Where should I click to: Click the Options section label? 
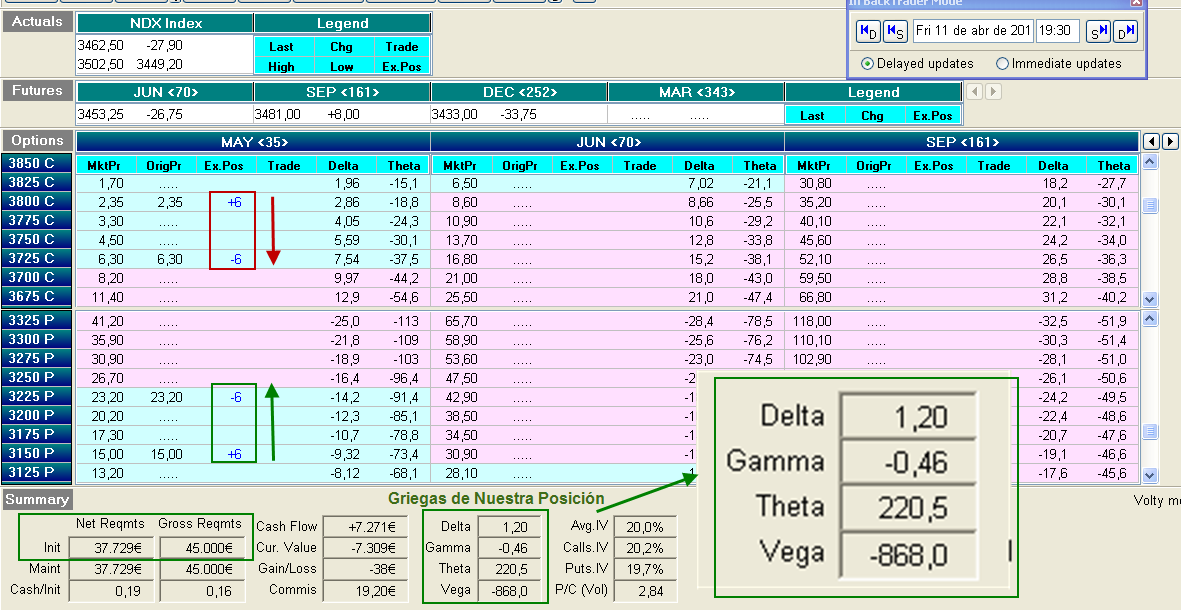click(x=37, y=141)
